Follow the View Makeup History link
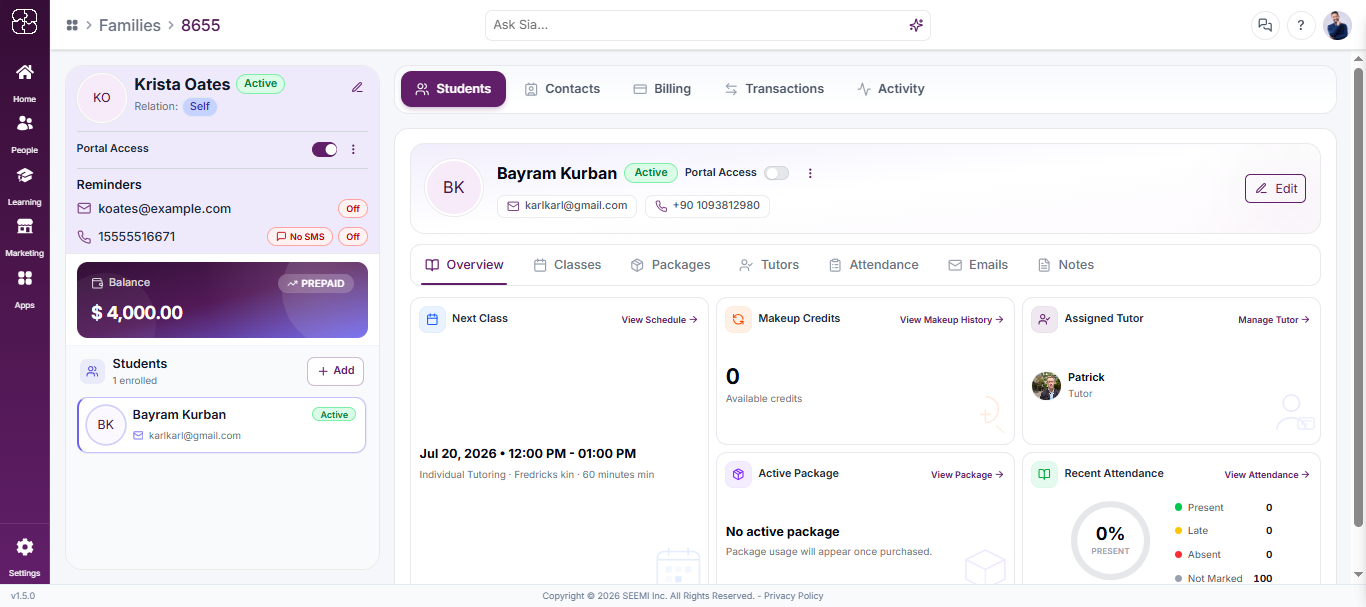 951,320
